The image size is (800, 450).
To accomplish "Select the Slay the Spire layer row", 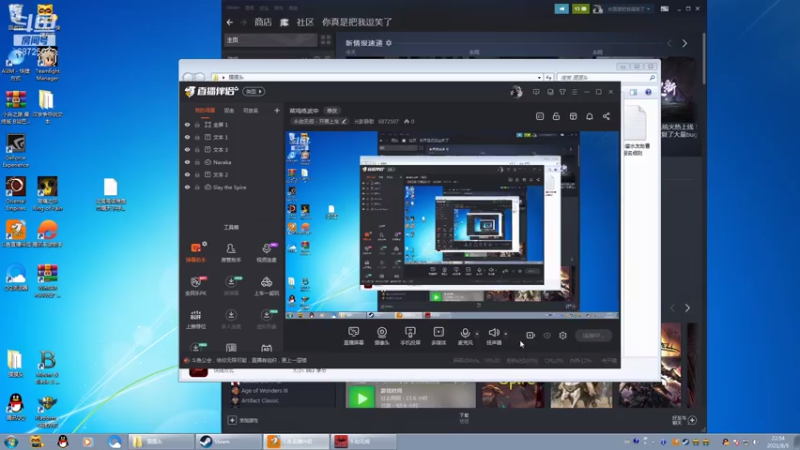I will click(232, 187).
